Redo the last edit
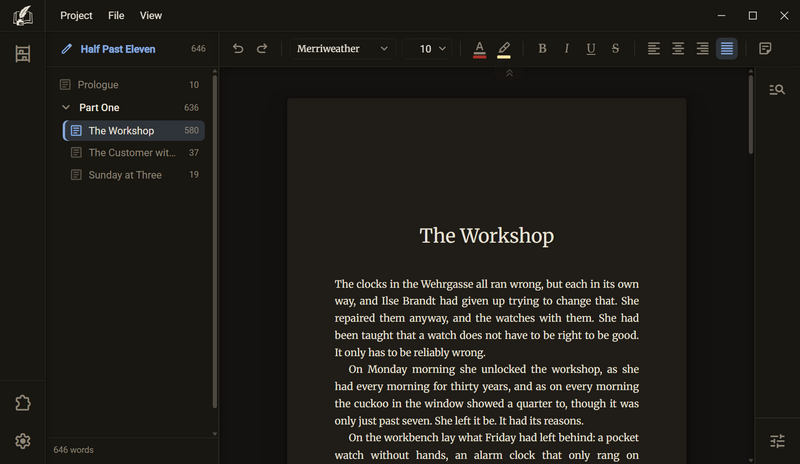The image size is (800, 464). pos(262,48)
